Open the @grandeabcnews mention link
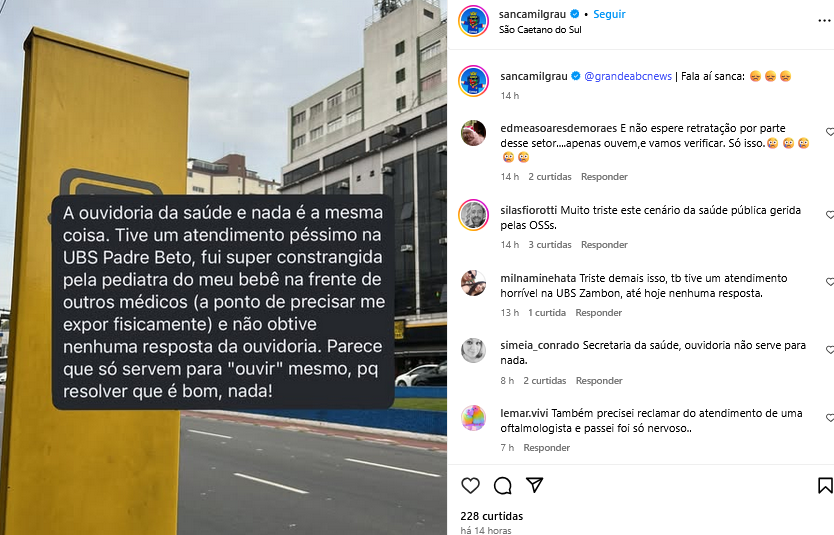The width and height of the screenshot is (834, 535). (628, 76)
